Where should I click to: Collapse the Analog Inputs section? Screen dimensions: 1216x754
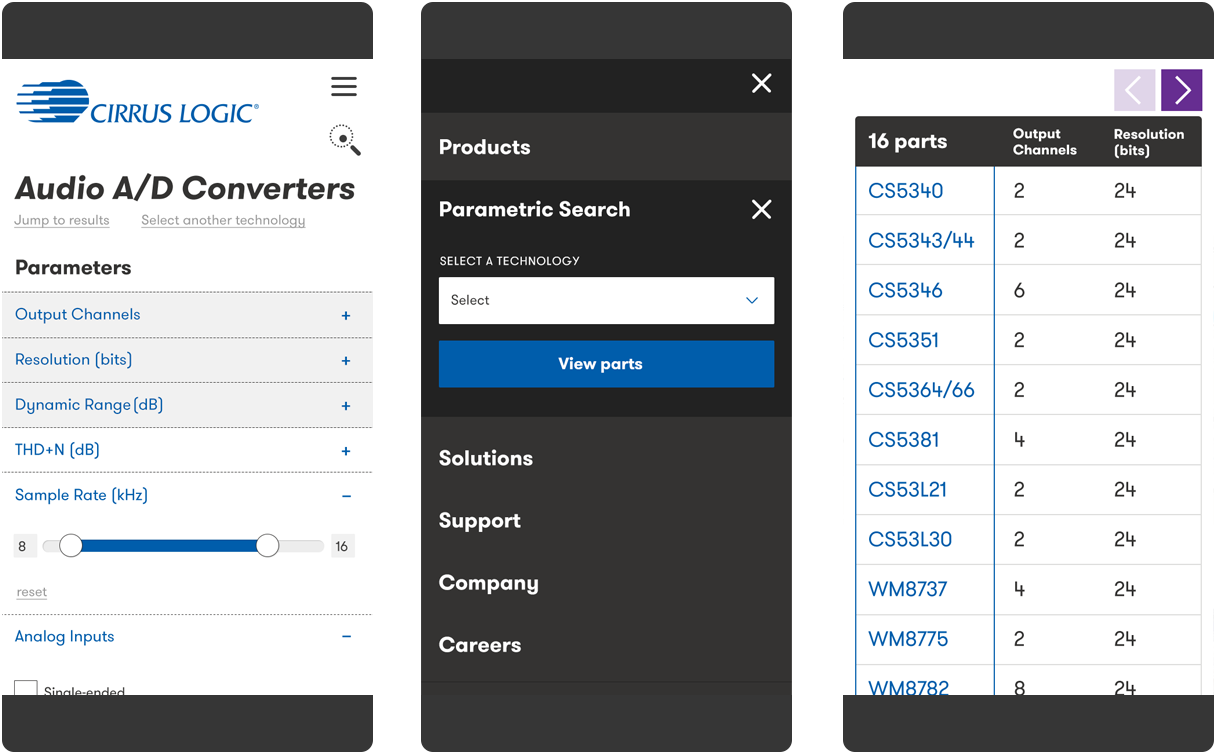click(346, 637)
